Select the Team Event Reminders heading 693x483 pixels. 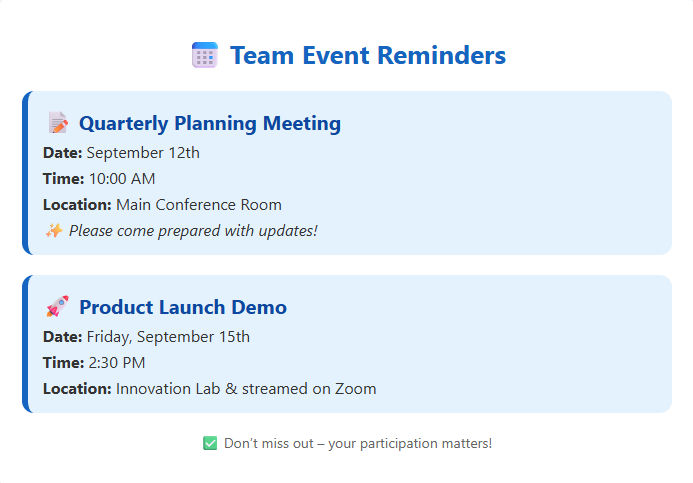pos(367,56)
